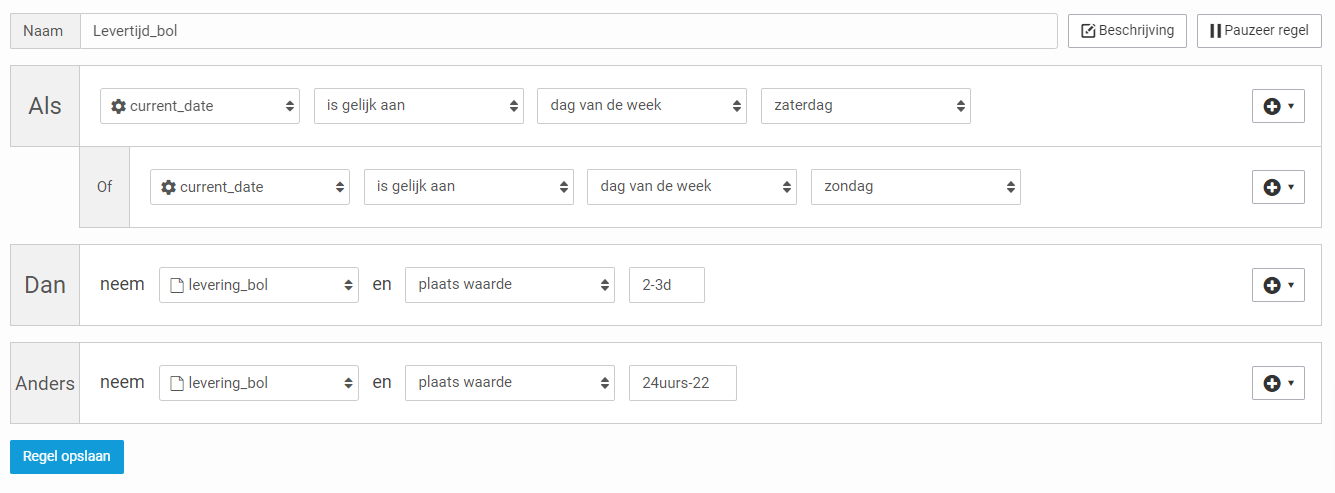Open 'plaats waarde' dropdown in Dan row
Image resolution: width=1335 pixels, height=493 pixels.
point(510,285)
